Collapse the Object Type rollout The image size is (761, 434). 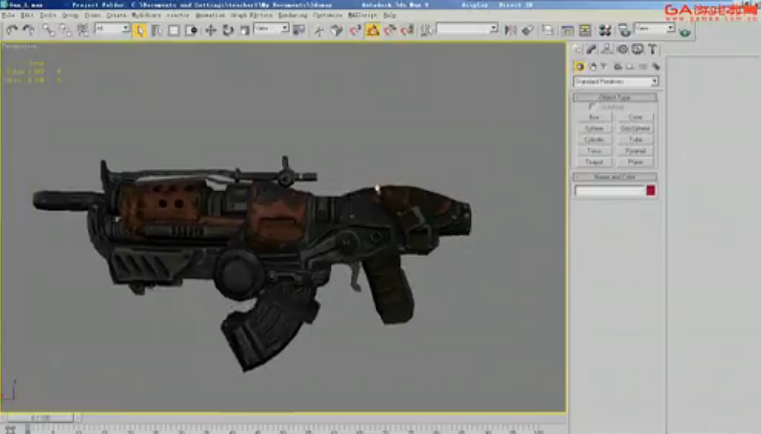click(614, 97)
